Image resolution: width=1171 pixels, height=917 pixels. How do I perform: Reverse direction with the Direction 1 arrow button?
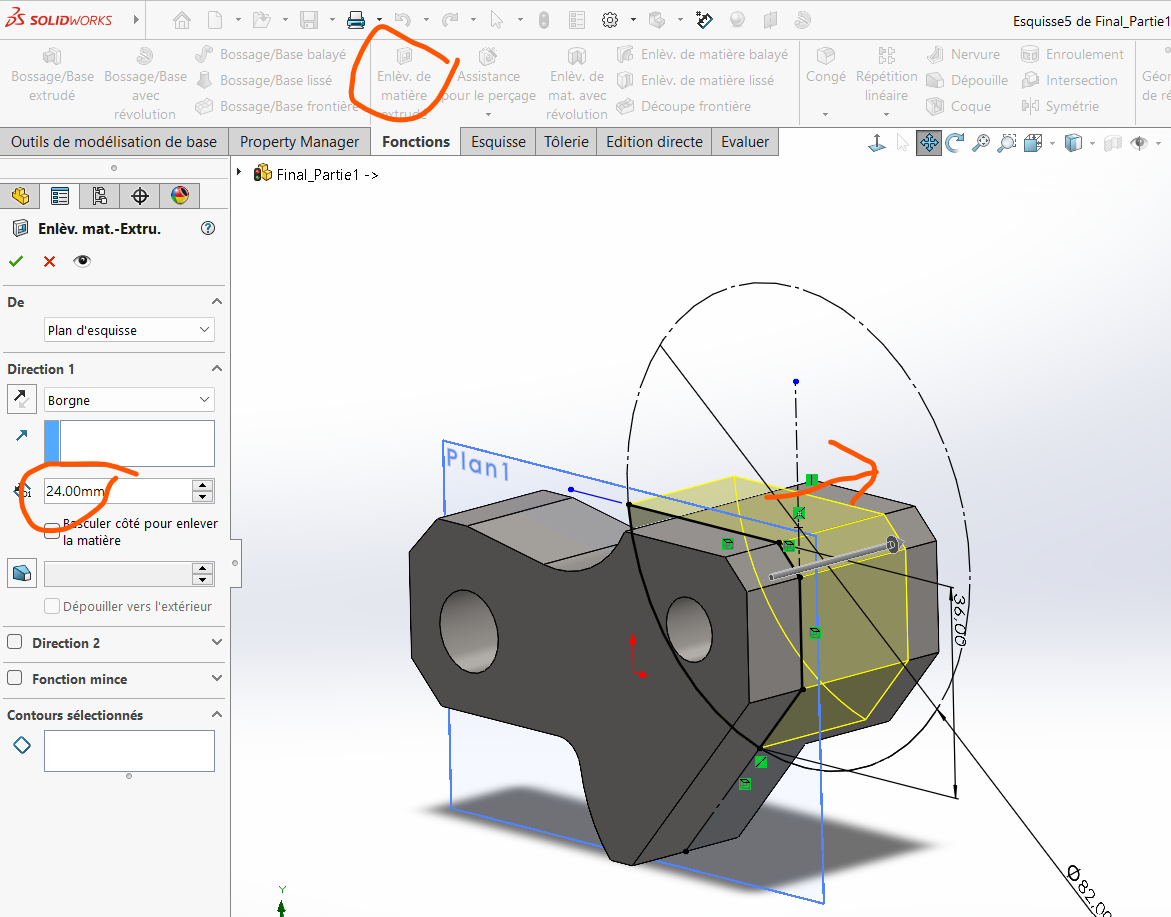pos(22,400)
